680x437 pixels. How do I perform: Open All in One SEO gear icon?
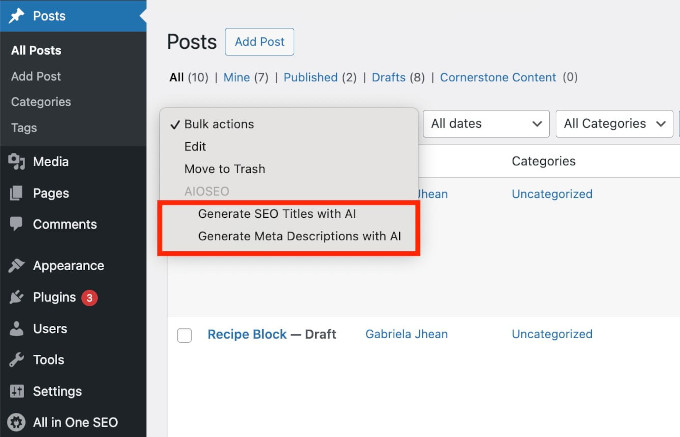click(x=16, y=422)
